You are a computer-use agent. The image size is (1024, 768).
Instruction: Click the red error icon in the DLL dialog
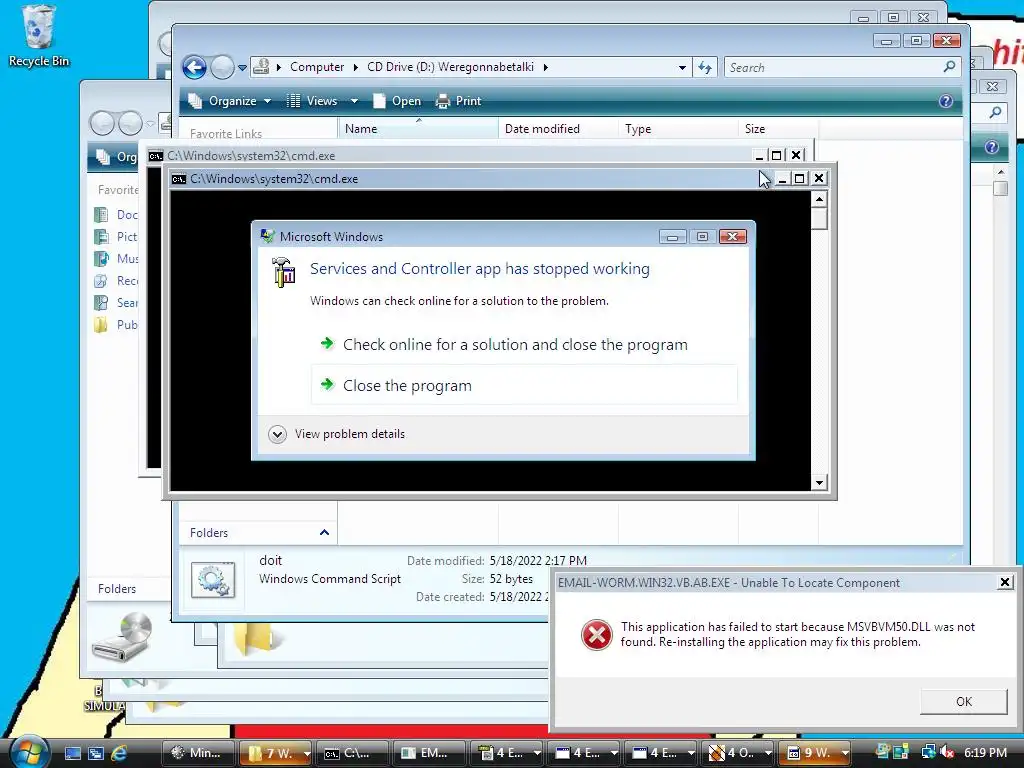(x=596, y=635)
